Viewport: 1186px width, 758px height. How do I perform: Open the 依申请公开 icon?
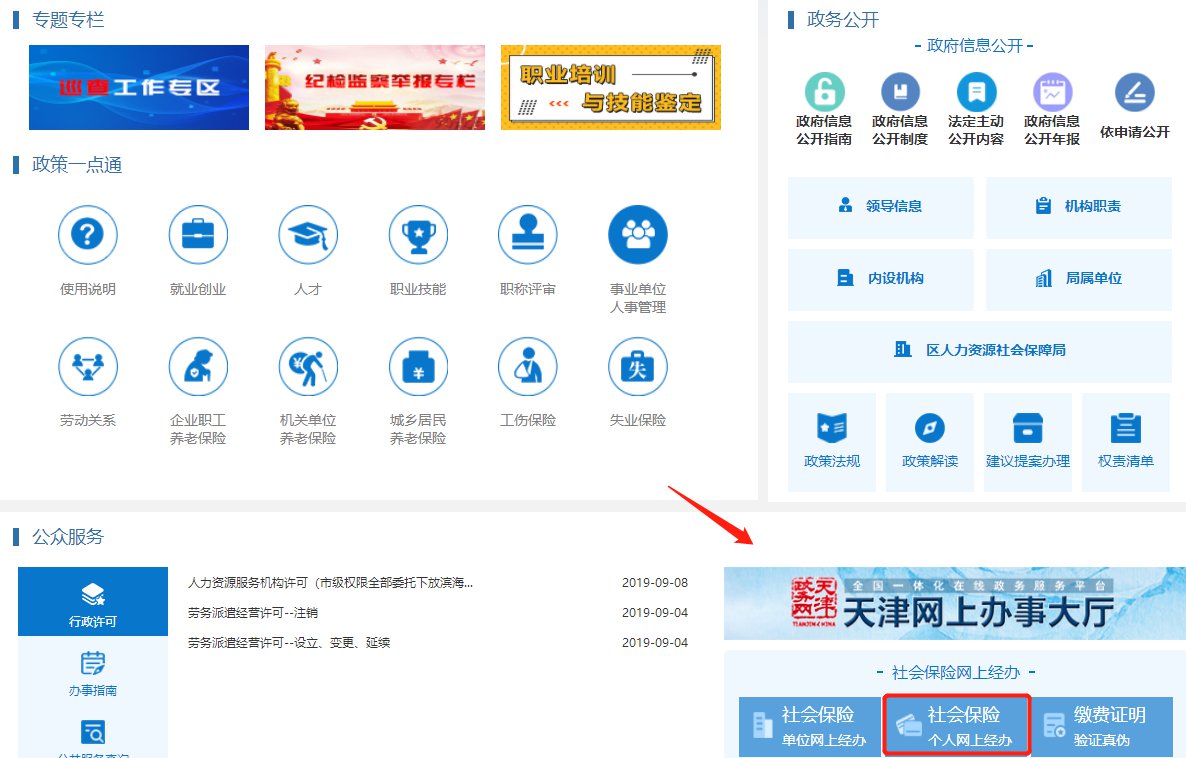[x=1134, y=93]
